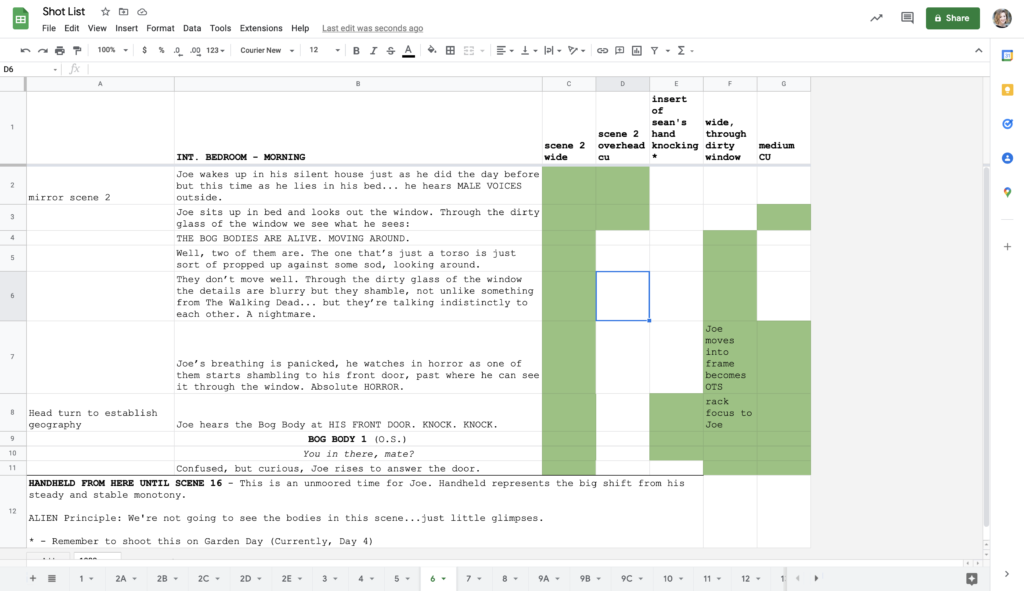
Task: Open Contacts in the side panel
Action: tap(1008, 158)
